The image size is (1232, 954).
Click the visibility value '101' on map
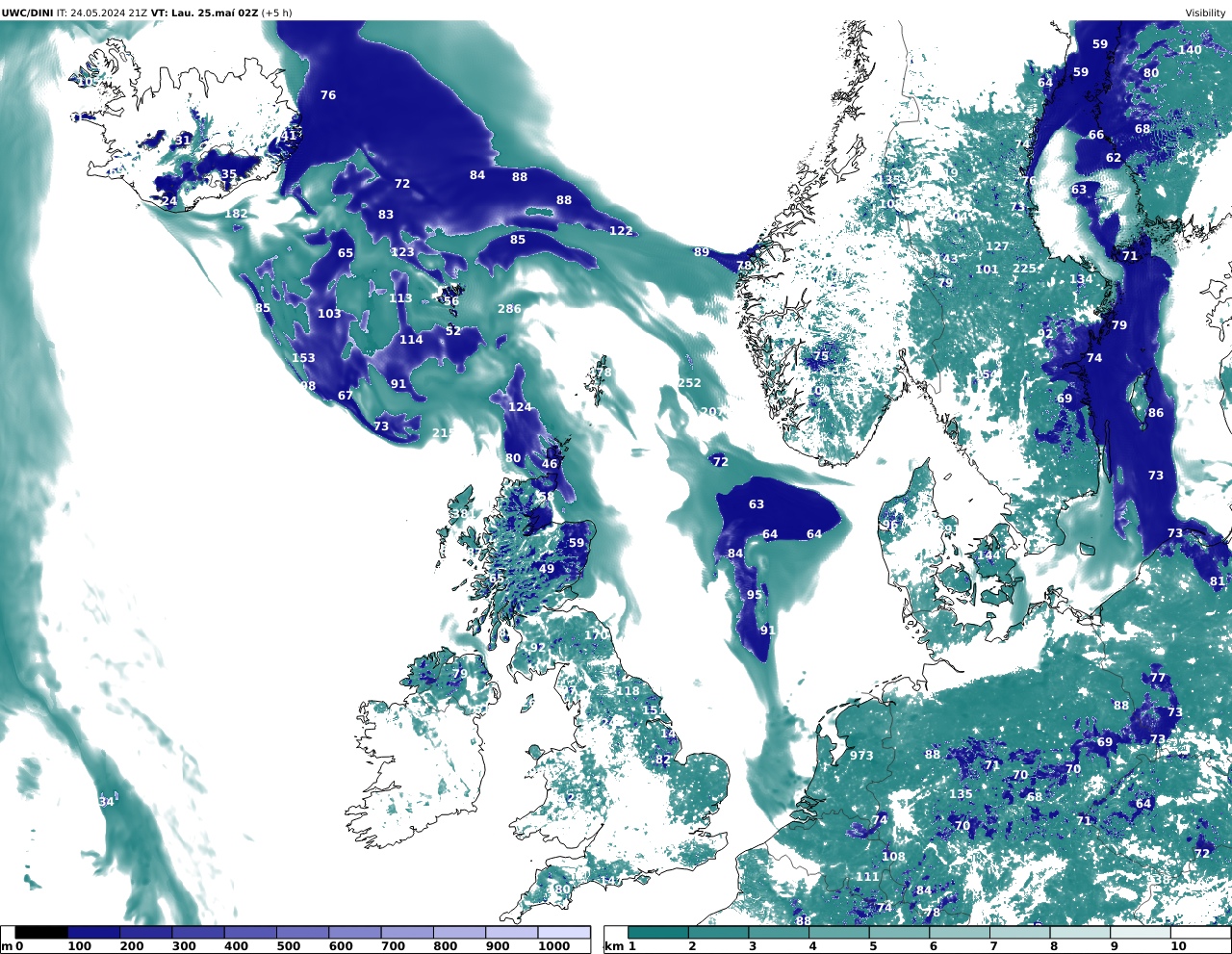987,270
